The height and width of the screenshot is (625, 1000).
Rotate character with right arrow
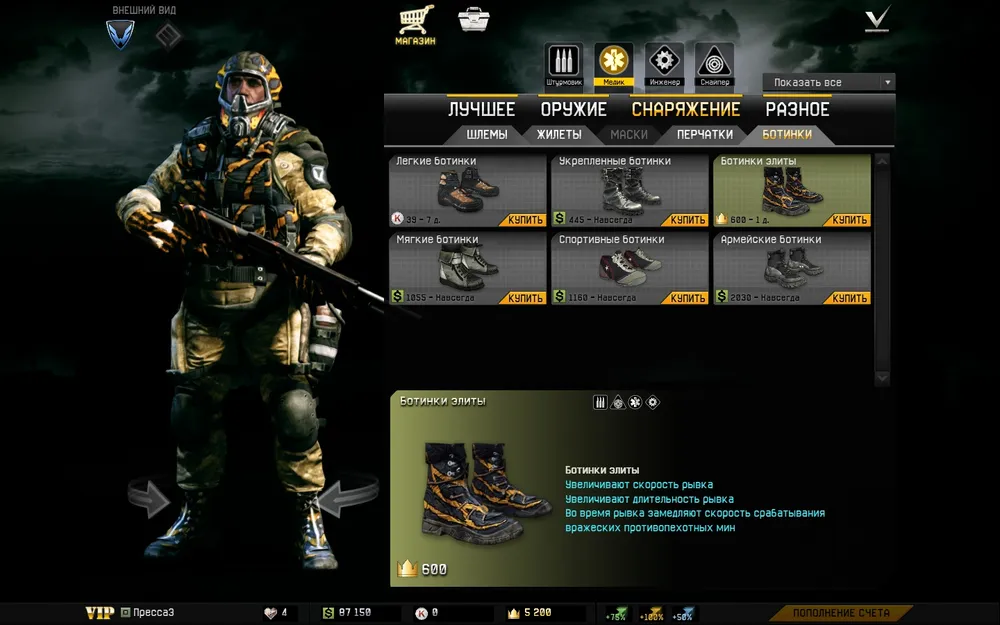tap(351, 495)
